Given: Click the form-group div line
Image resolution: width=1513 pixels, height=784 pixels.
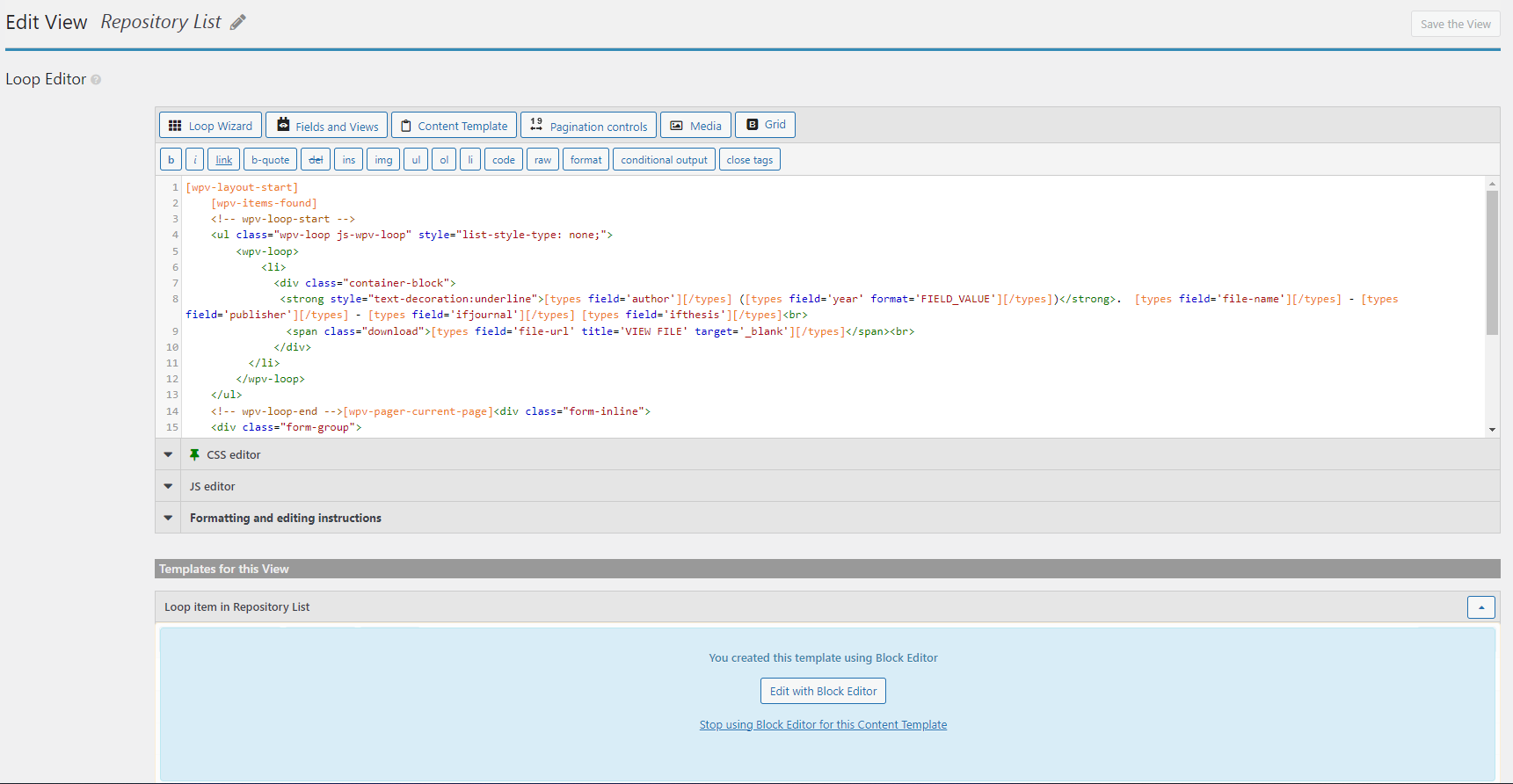Looking at the screenshot, I should click(287, 427).
